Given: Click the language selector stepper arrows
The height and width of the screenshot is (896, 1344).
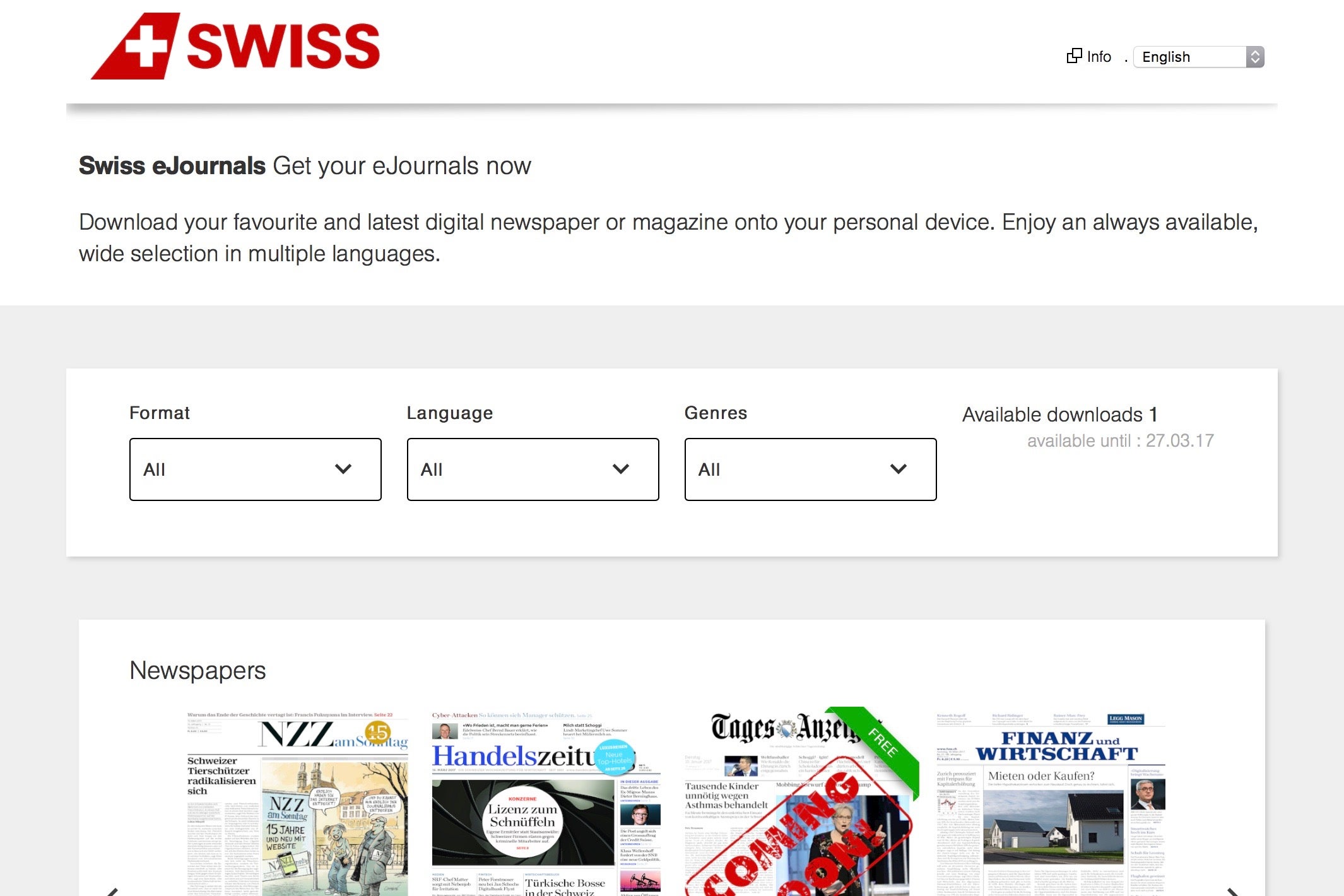Looking at the screenshot, I should tap(1255, 57).
